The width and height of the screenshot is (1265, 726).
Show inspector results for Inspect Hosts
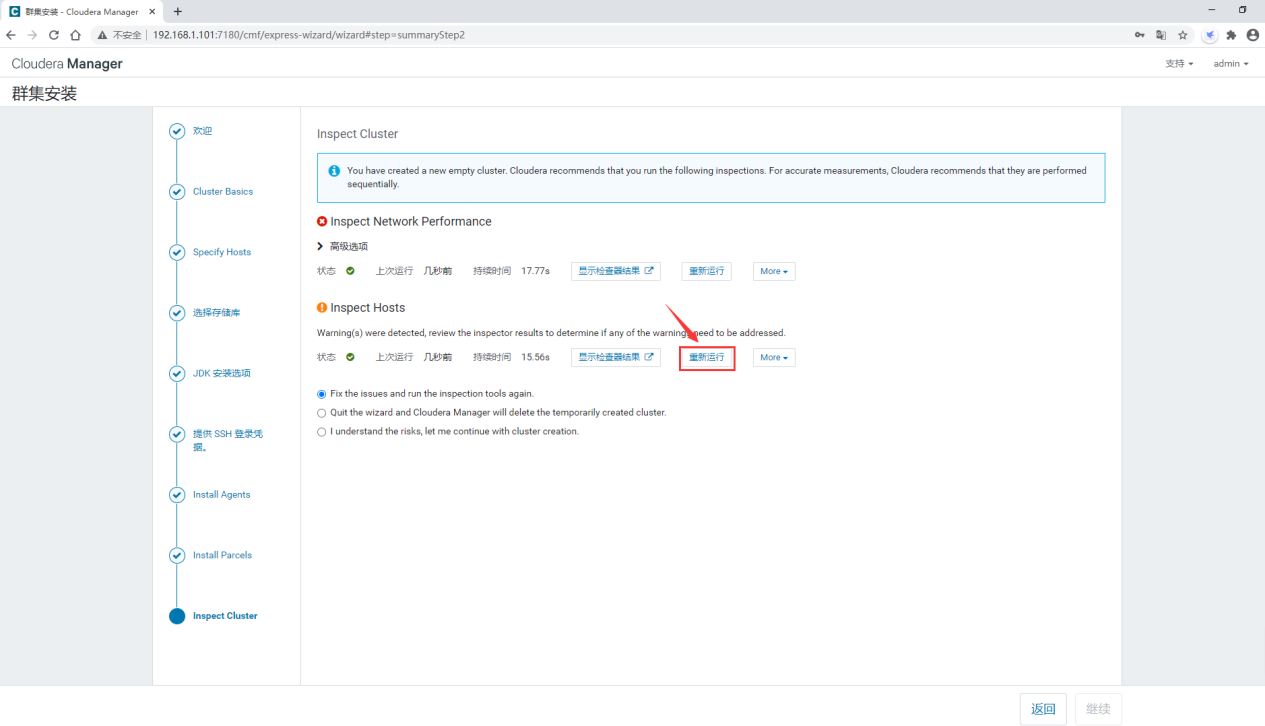click(616, 357)
